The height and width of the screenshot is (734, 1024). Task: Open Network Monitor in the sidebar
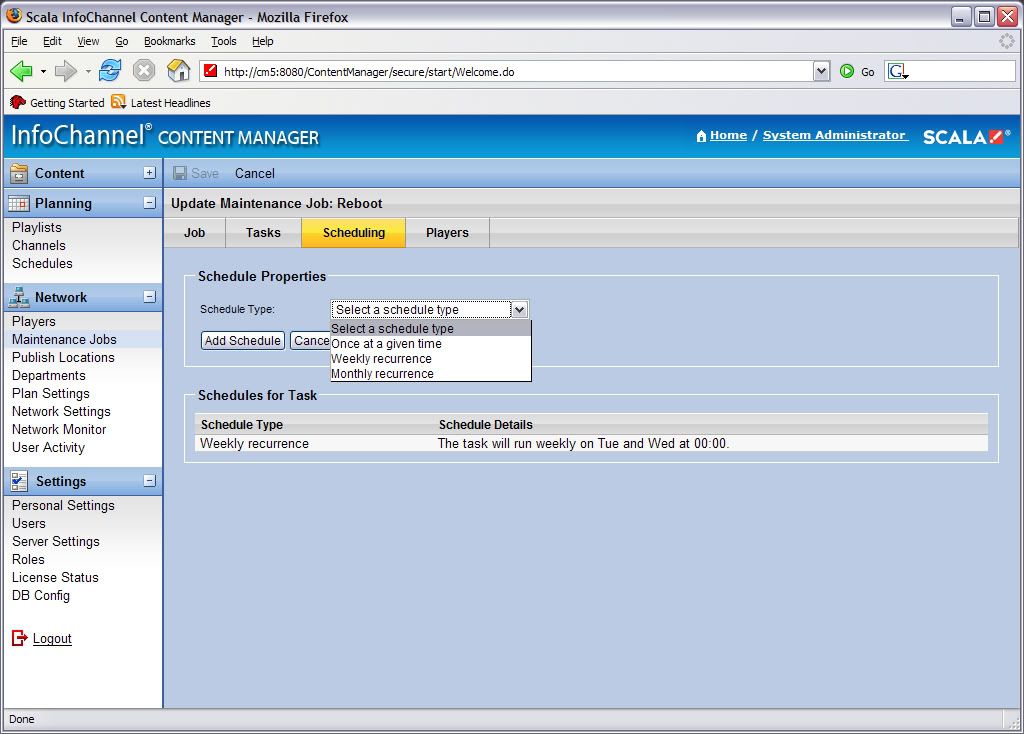point(59,429)
